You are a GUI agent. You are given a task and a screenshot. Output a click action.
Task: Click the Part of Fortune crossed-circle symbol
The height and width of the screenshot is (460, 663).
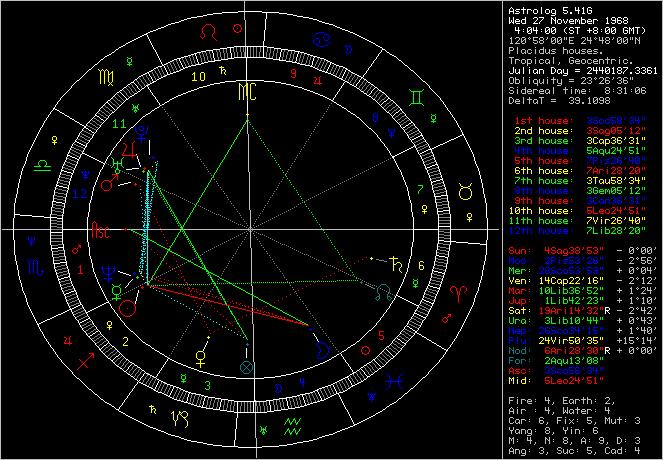(x=246, y=367)
